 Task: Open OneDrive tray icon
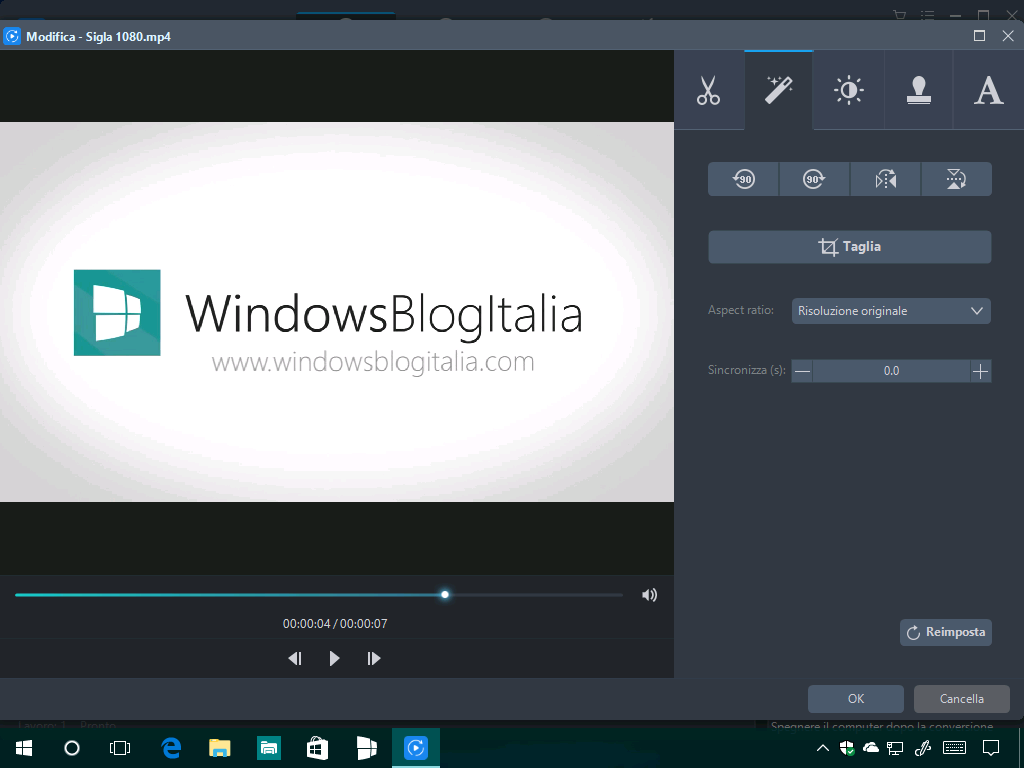click(x=871, y=748)
